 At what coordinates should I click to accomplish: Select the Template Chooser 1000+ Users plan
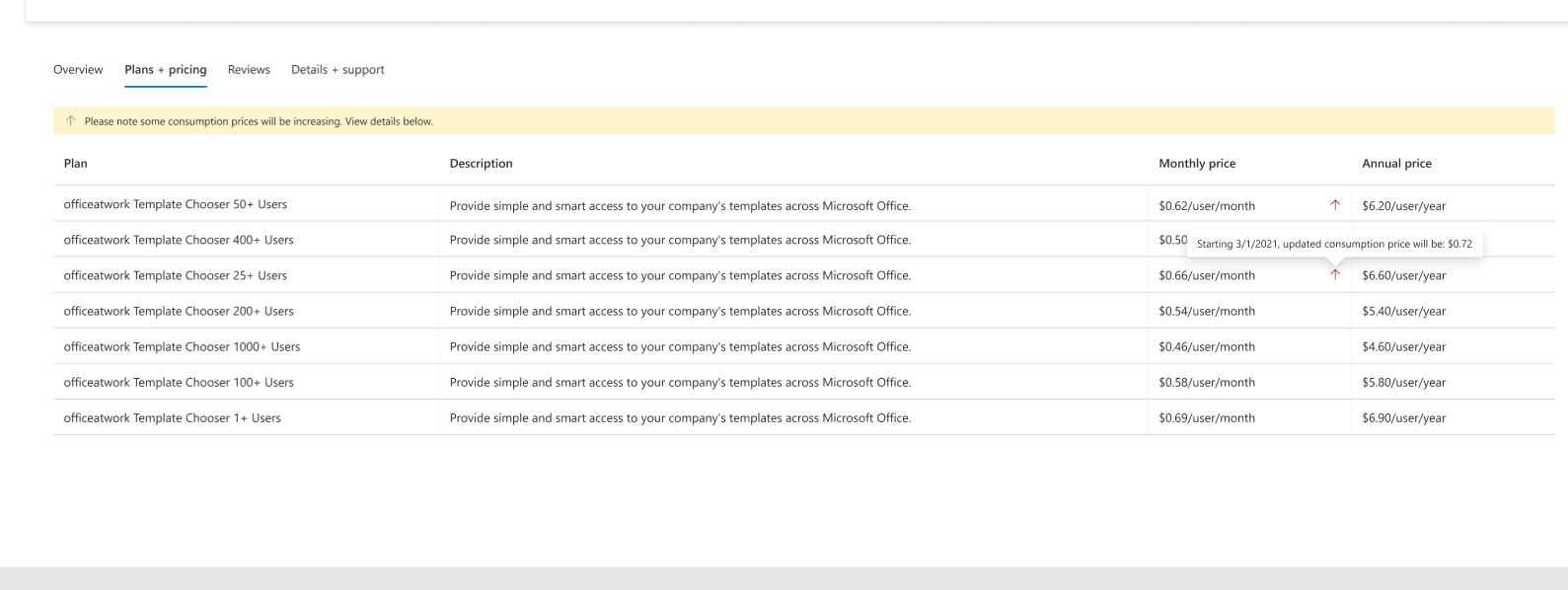click(182, 346)
